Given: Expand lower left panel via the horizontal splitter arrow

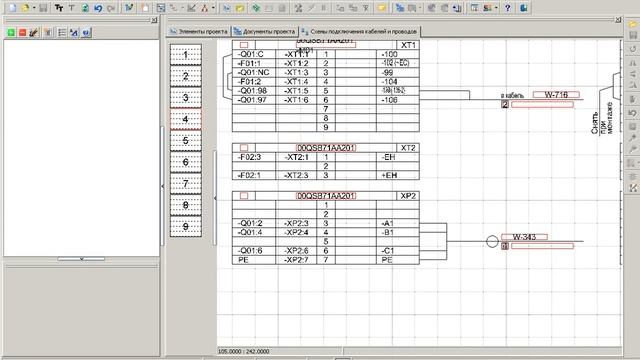Looking at the screenshot, I should (81, 259).
